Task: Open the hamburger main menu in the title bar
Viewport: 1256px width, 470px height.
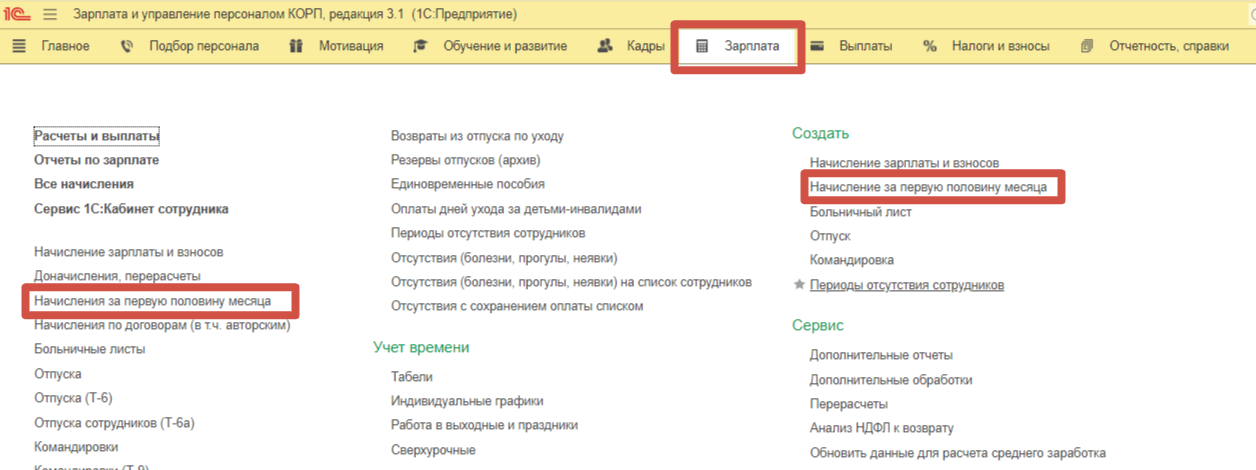Action: tap(50, 15)
